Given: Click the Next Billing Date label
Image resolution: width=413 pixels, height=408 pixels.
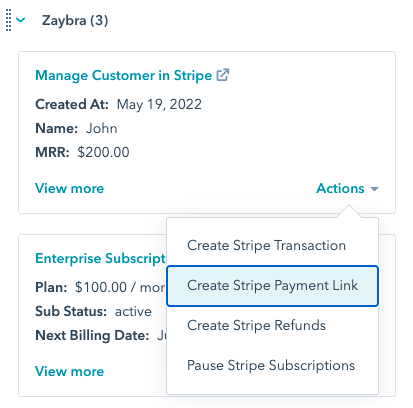Looking at the screenshot, I should point(92,335).
